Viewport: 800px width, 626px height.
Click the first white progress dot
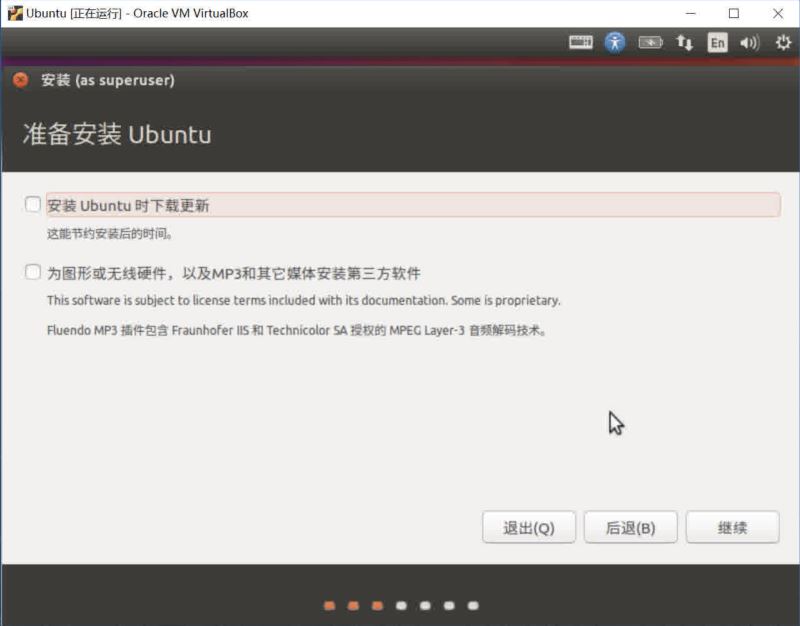[x=401, y=605]
